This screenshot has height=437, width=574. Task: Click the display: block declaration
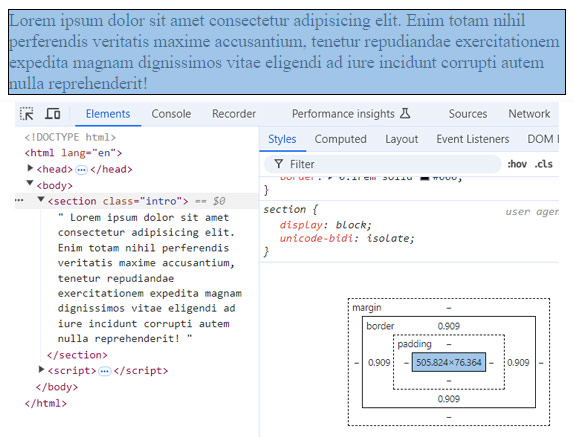[x=325, y=225]
